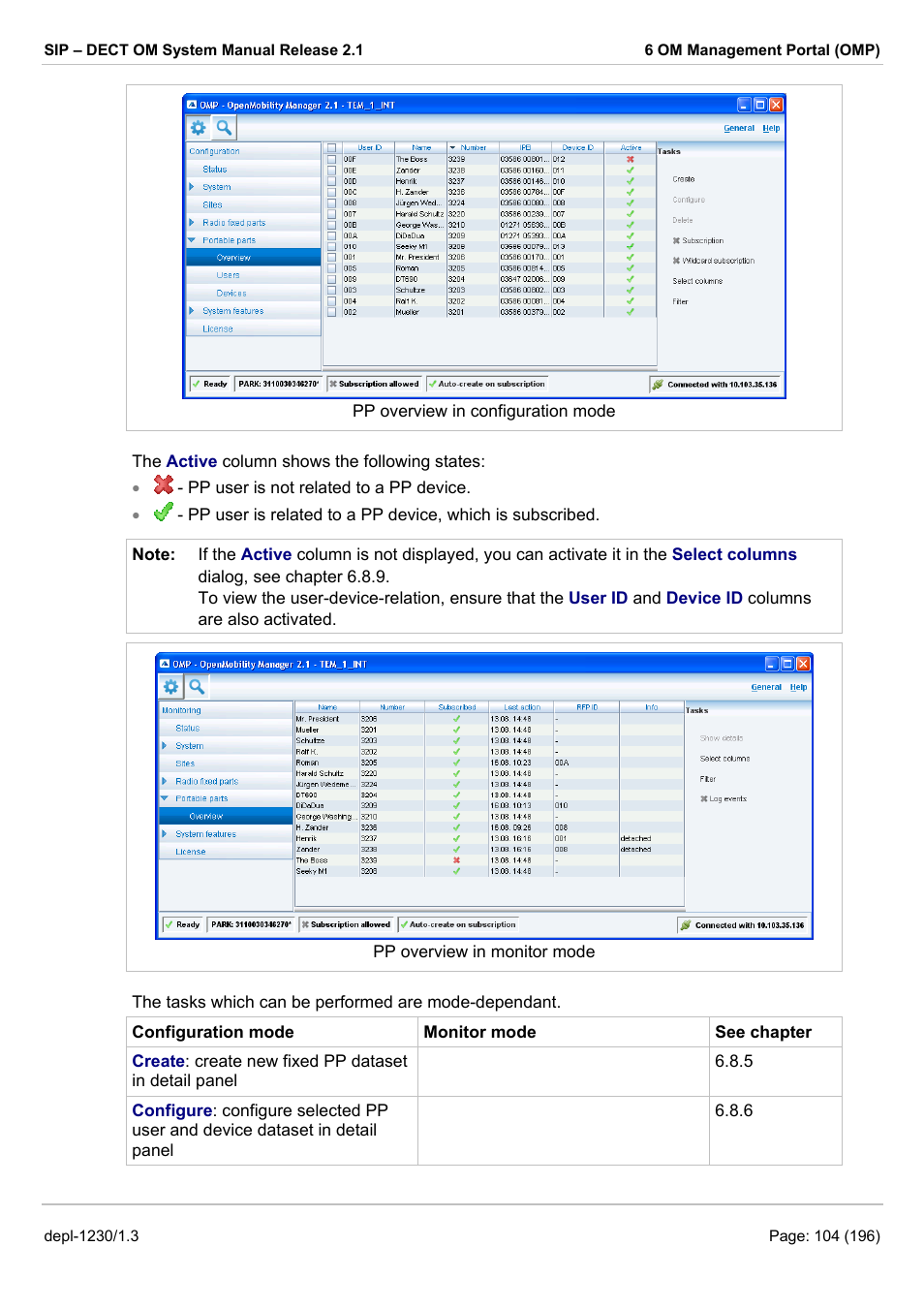Click the maximize icon of the upper OMP window
The image size is (924, 1309).
[760, 105]
